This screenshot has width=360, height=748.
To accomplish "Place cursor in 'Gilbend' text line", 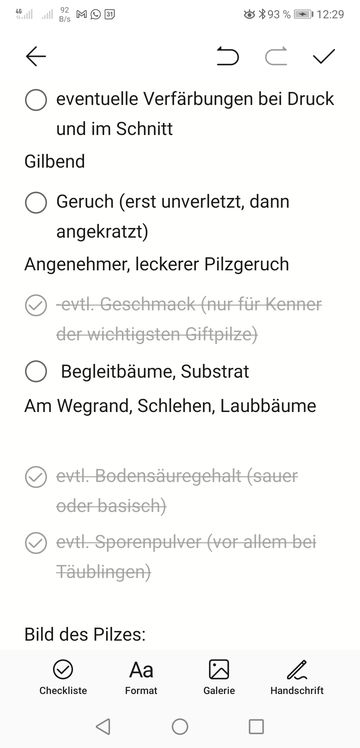I will [x=55, y=161].
